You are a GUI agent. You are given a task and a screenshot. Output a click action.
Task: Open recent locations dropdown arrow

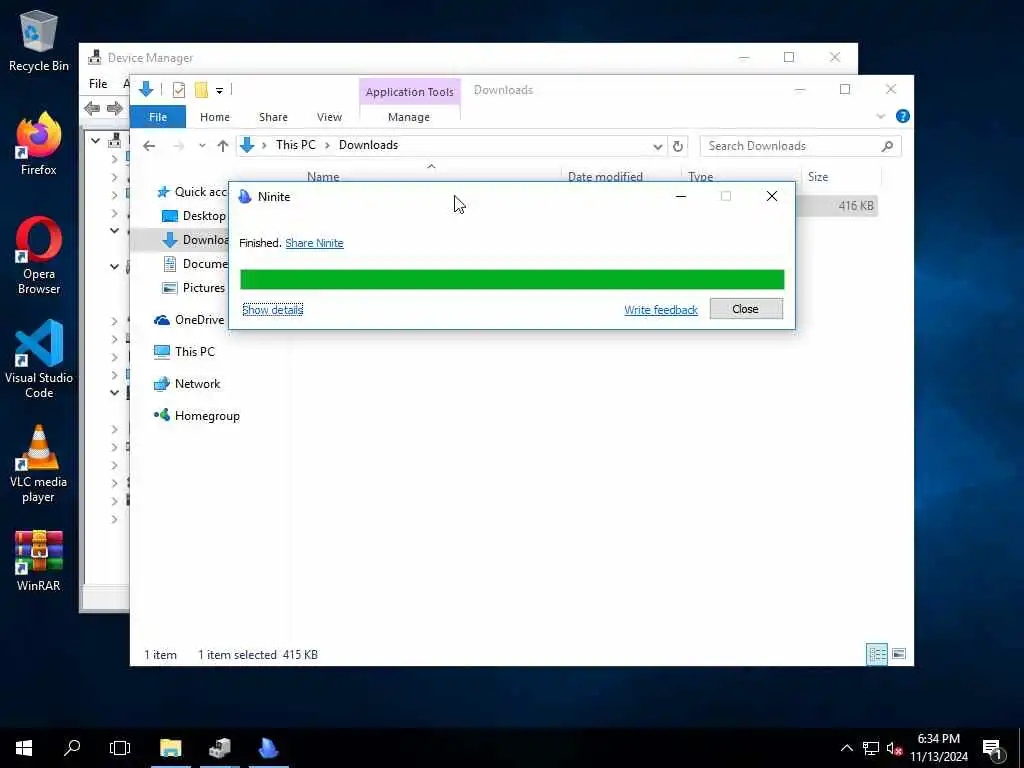(202, 146)
